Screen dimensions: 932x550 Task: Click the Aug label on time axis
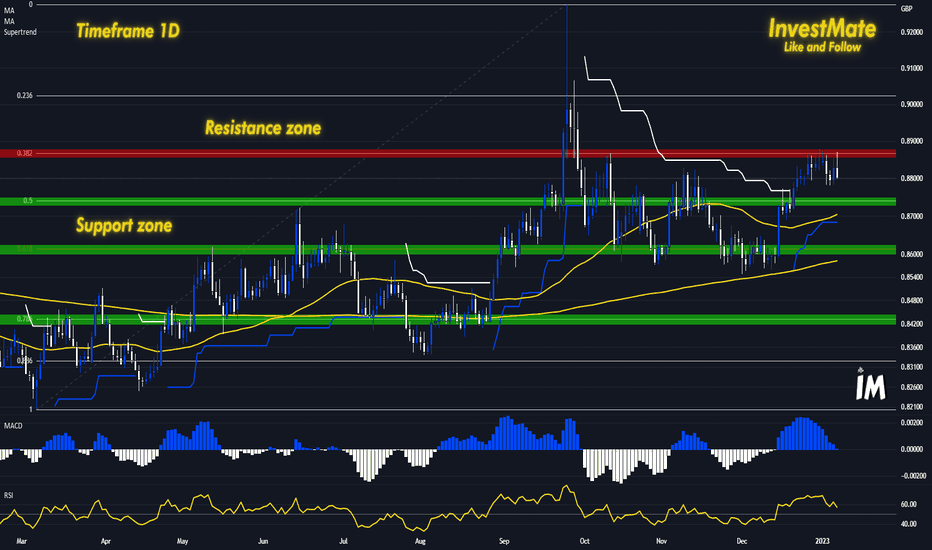[x=420, y=542]
